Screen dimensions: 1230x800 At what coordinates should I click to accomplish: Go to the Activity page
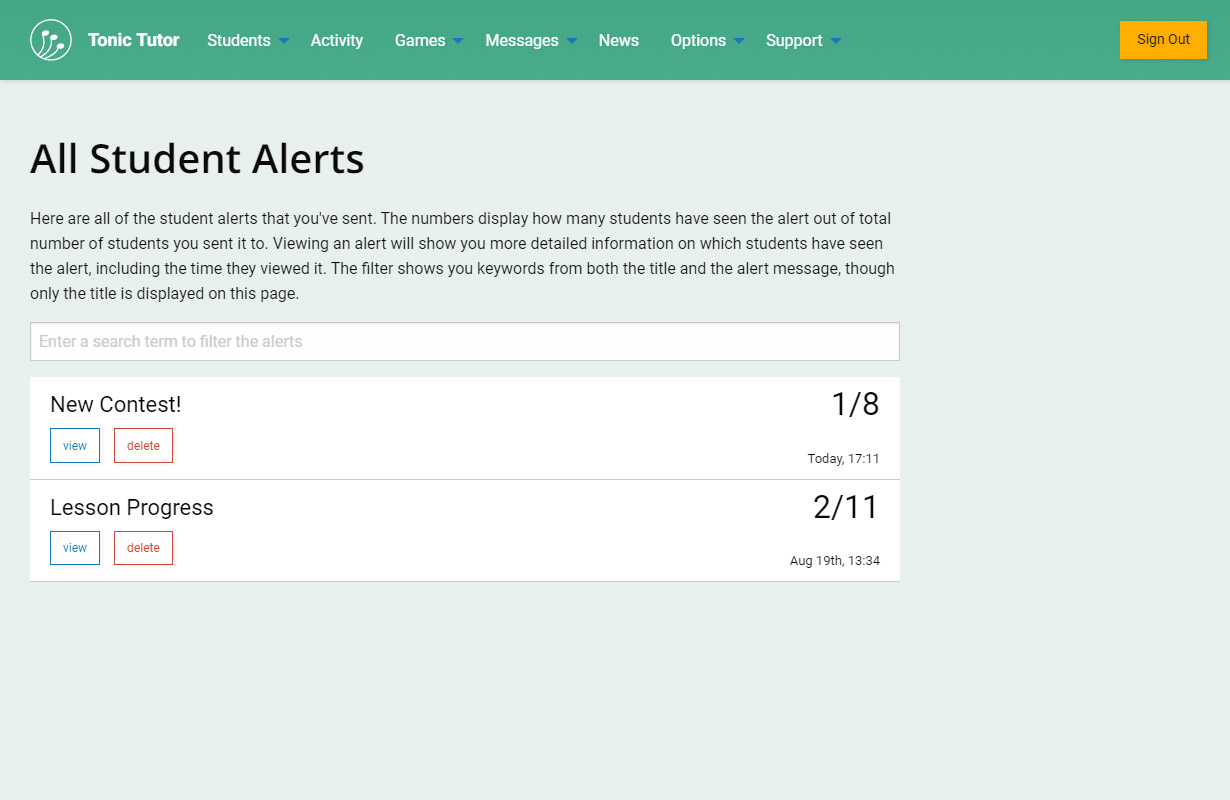pos(336,40)
